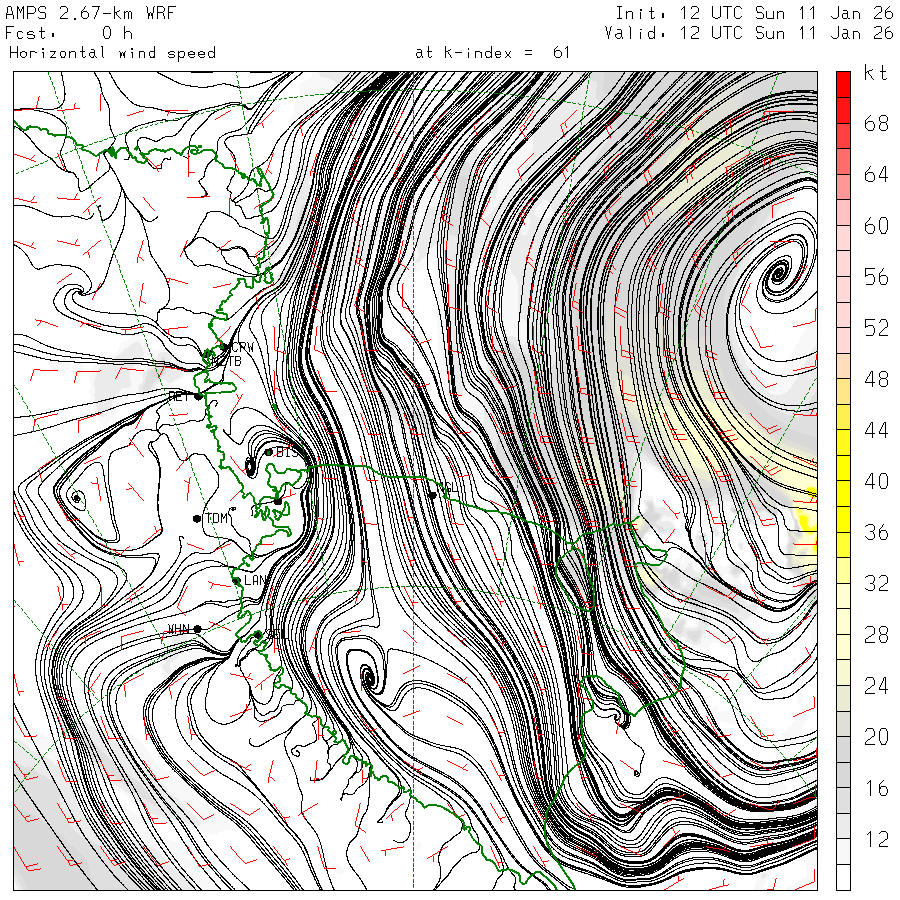Click the WHN station marker dot
Image resolution: width=900 pixels, height=900 pixels.
pyautogui.click(x=197, y=629)
